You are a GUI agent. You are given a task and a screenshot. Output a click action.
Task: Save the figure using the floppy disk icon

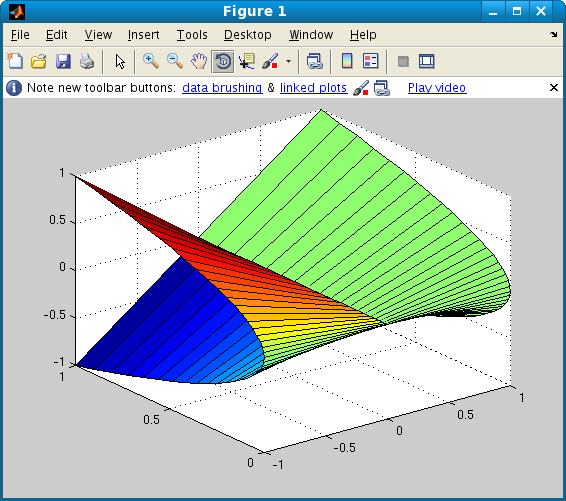coord(63,61)
